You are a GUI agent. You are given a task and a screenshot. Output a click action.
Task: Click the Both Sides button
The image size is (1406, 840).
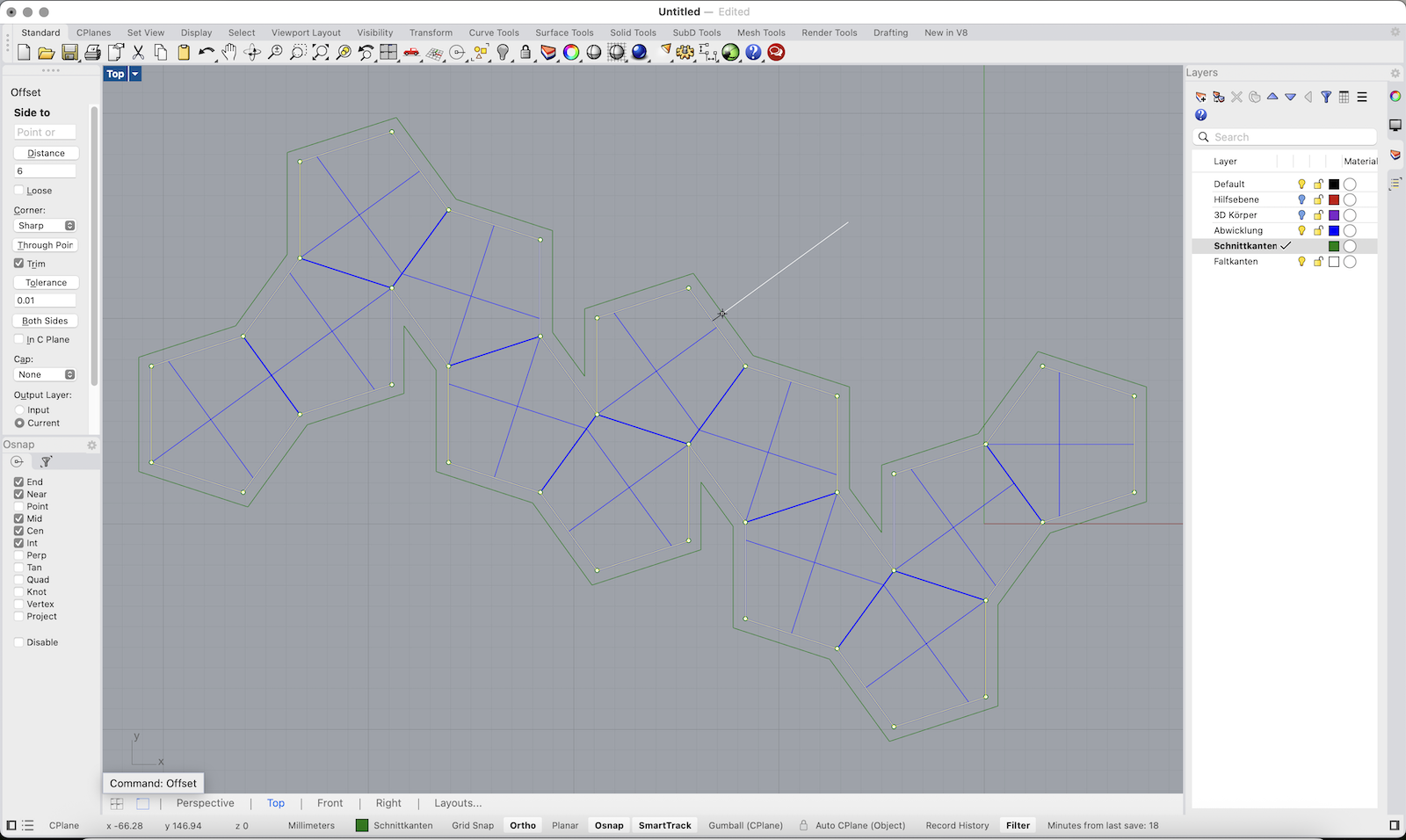[x=46, y=321]
